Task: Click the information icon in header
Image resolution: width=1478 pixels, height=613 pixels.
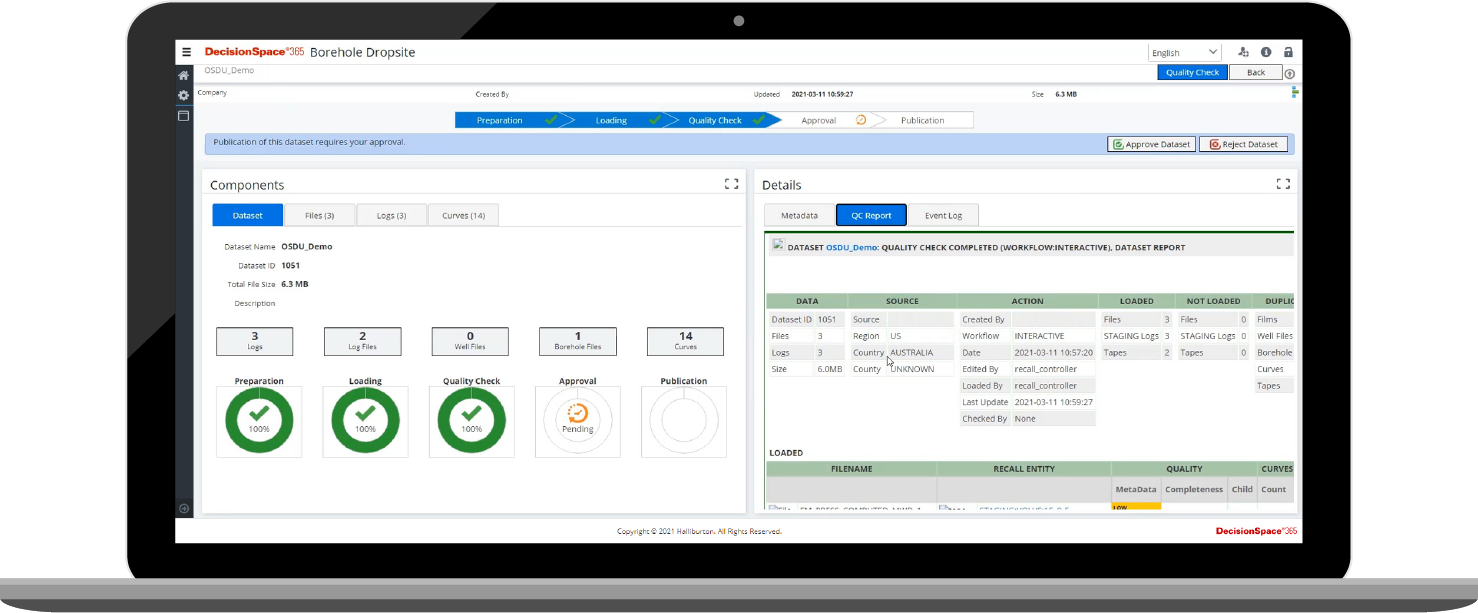Action: point(1266,52)
